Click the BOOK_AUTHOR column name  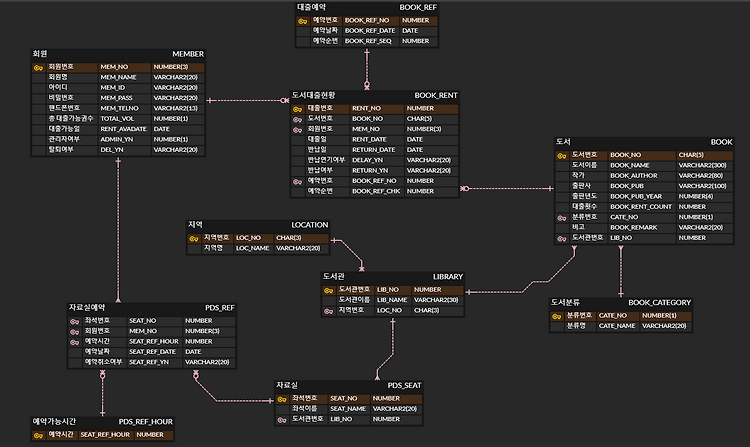[x=633, y=176]
